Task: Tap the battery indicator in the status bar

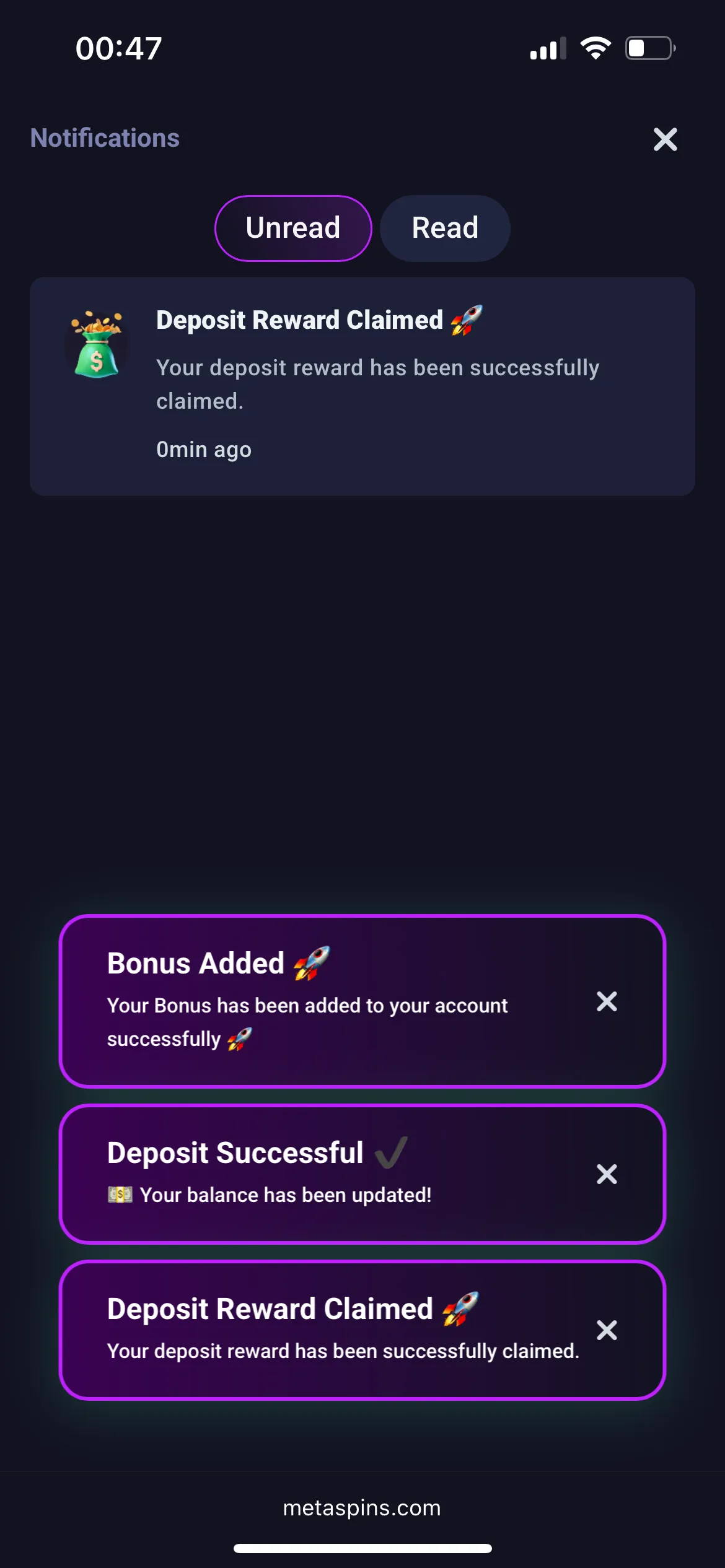Action: pyautogui.click(x=649, y=48)
